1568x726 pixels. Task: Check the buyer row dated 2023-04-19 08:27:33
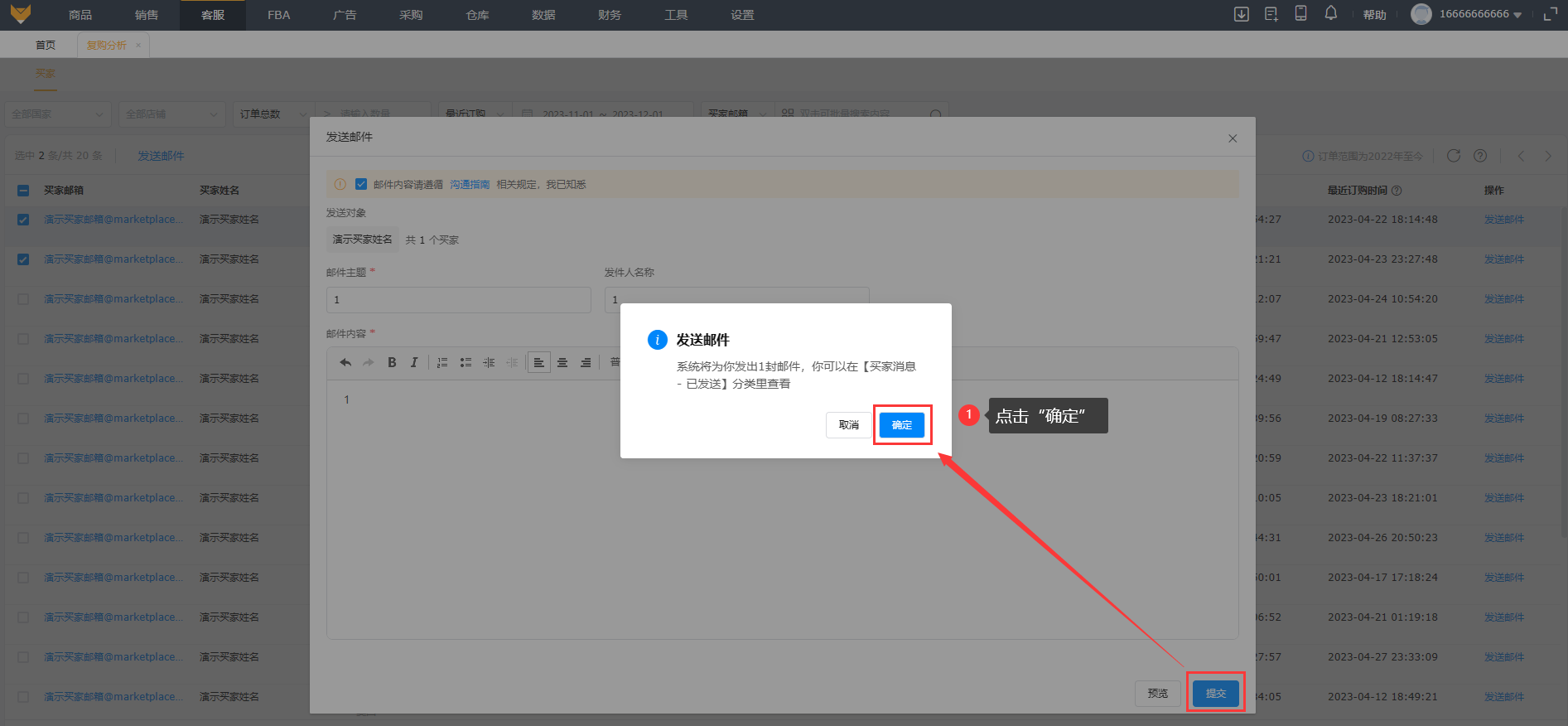click(23, 419)
